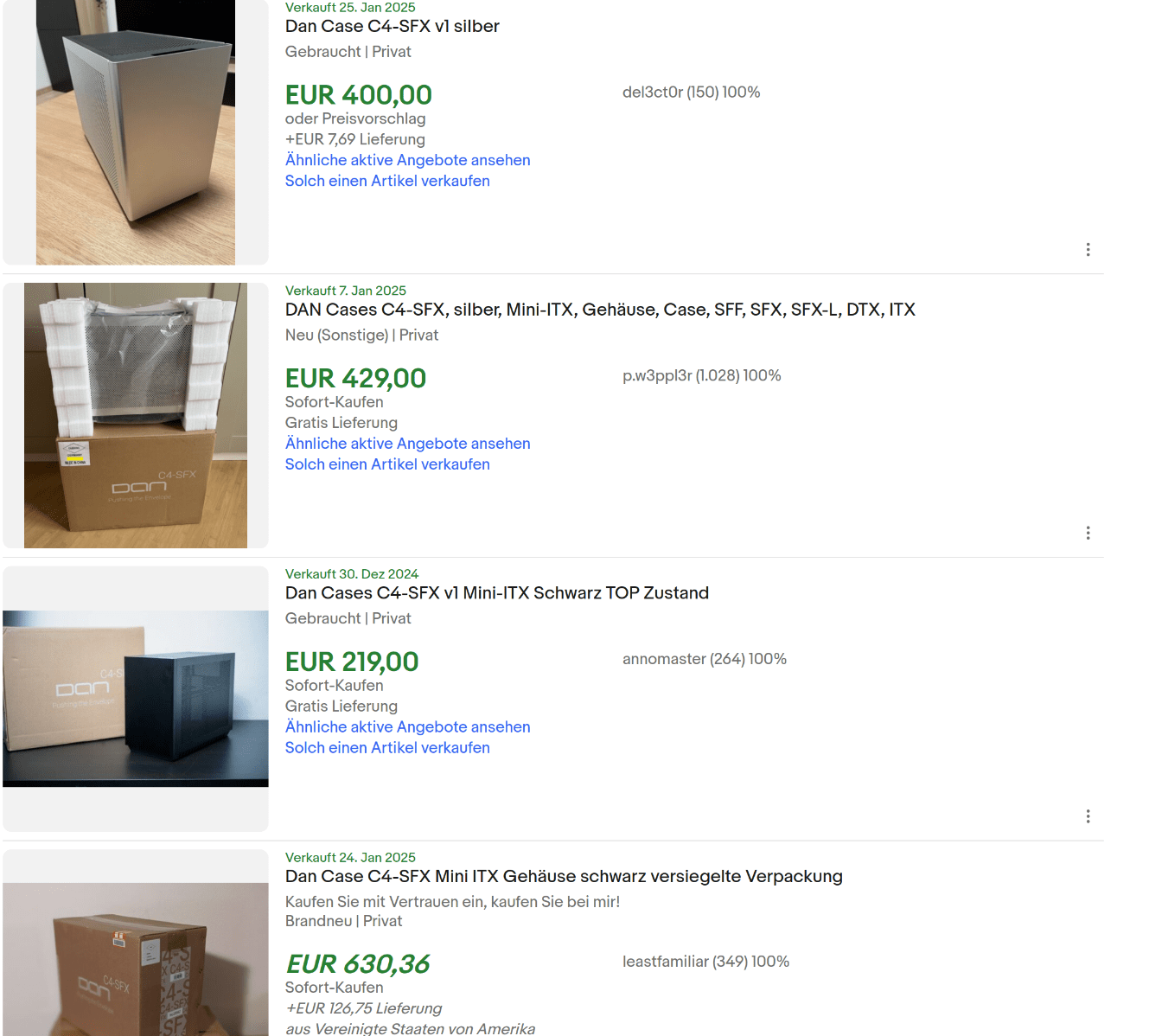Open three-dot menu for EUR 429,00 listing
1149x1036 pixels.
(1088, 534)
